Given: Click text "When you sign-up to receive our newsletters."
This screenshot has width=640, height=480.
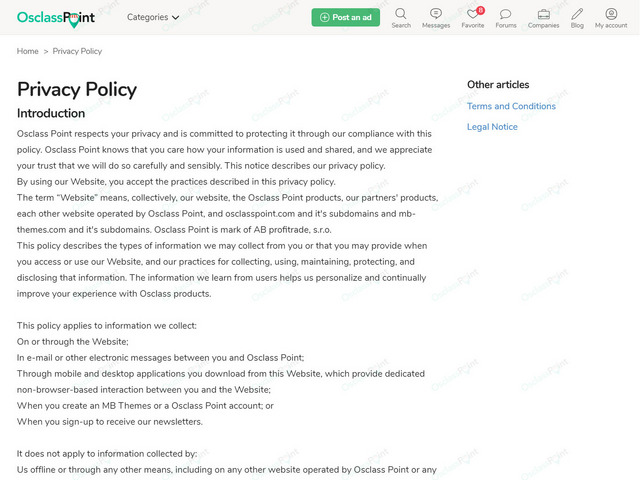Looking at the screenshot, I should pos(110,422).
